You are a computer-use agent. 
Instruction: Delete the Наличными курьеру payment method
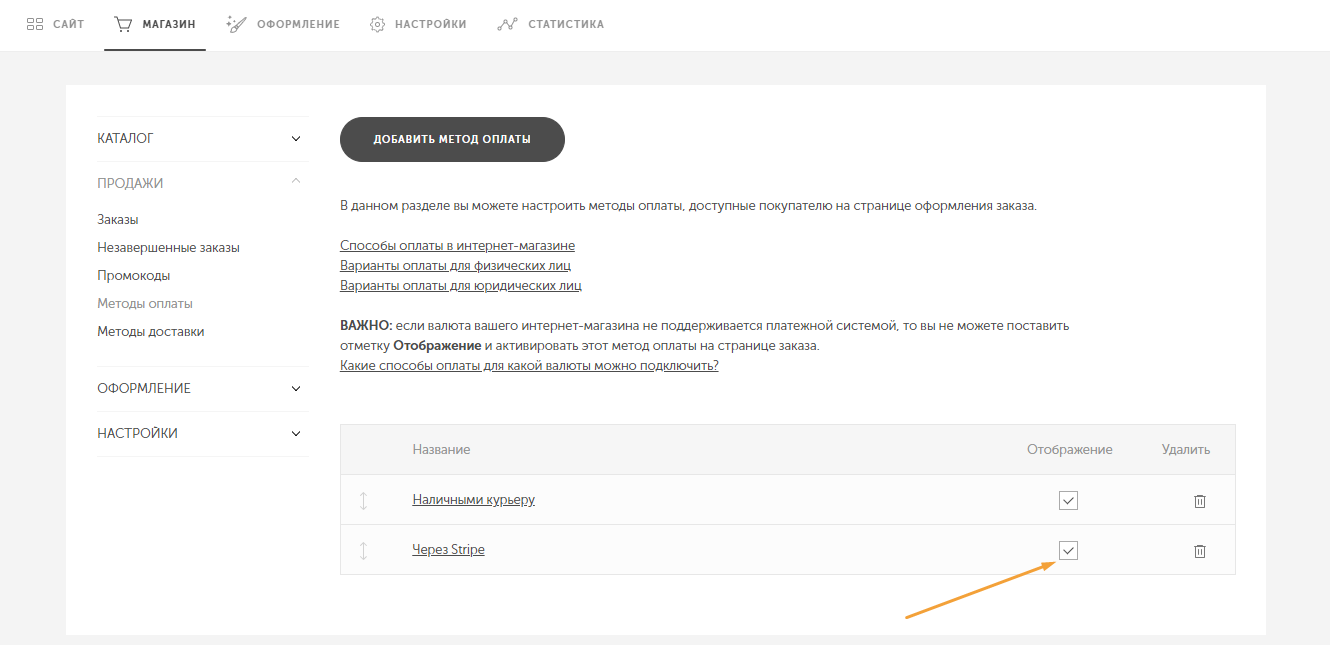(x=1199, y=501)
